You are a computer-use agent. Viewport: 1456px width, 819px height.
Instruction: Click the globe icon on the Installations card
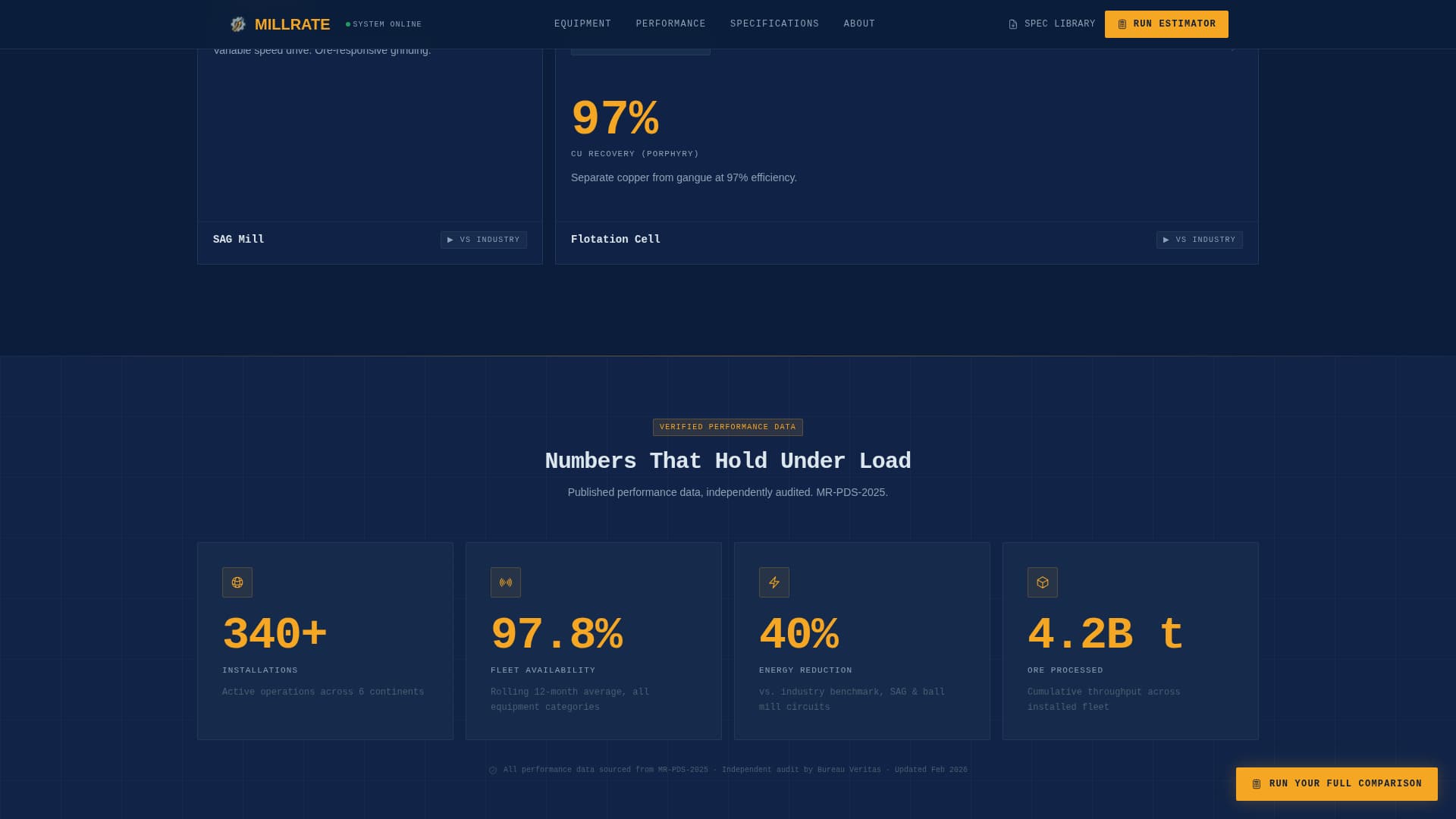click(x=237, y=582)
